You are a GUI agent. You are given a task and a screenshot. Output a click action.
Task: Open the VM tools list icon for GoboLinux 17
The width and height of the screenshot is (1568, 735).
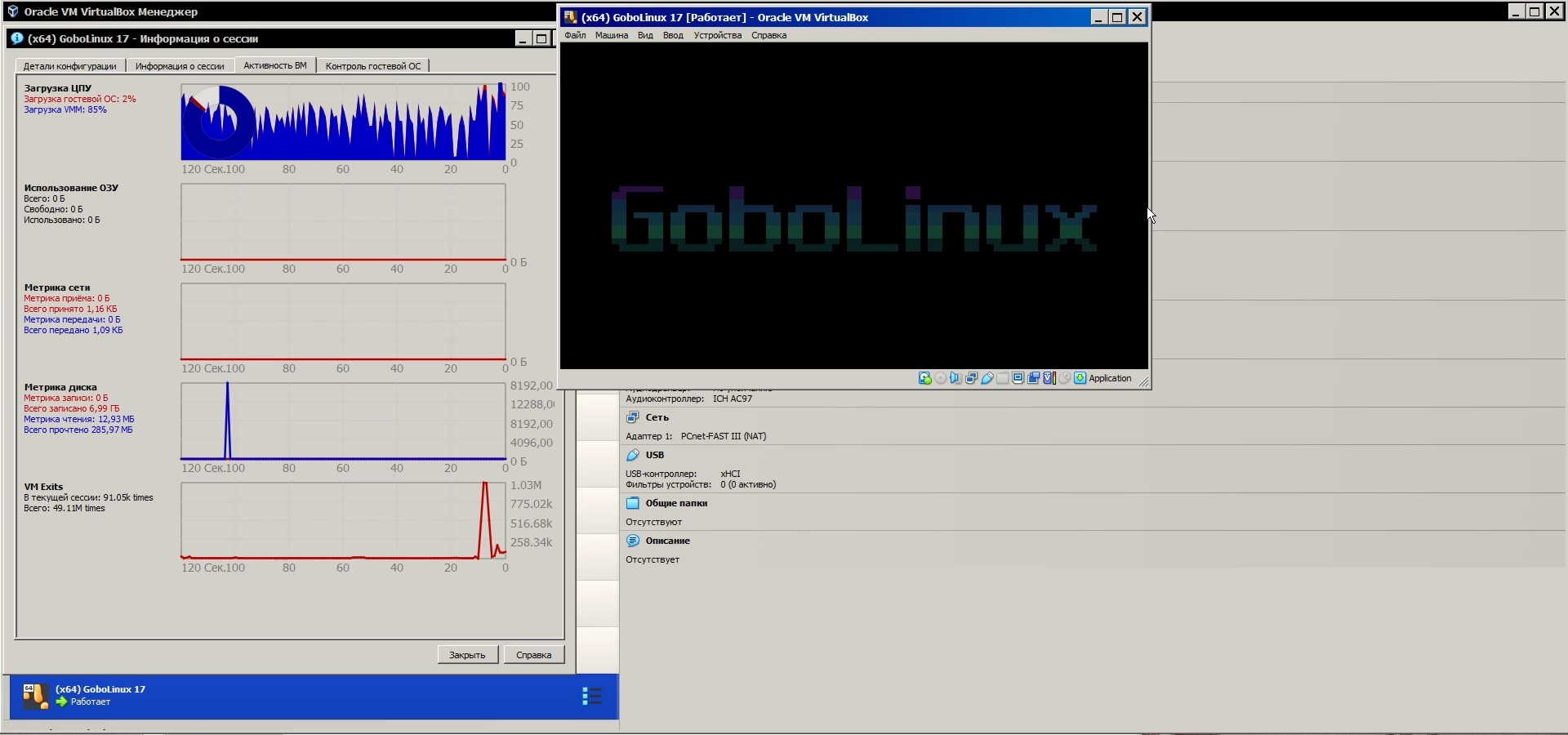(x=592, y=696)
